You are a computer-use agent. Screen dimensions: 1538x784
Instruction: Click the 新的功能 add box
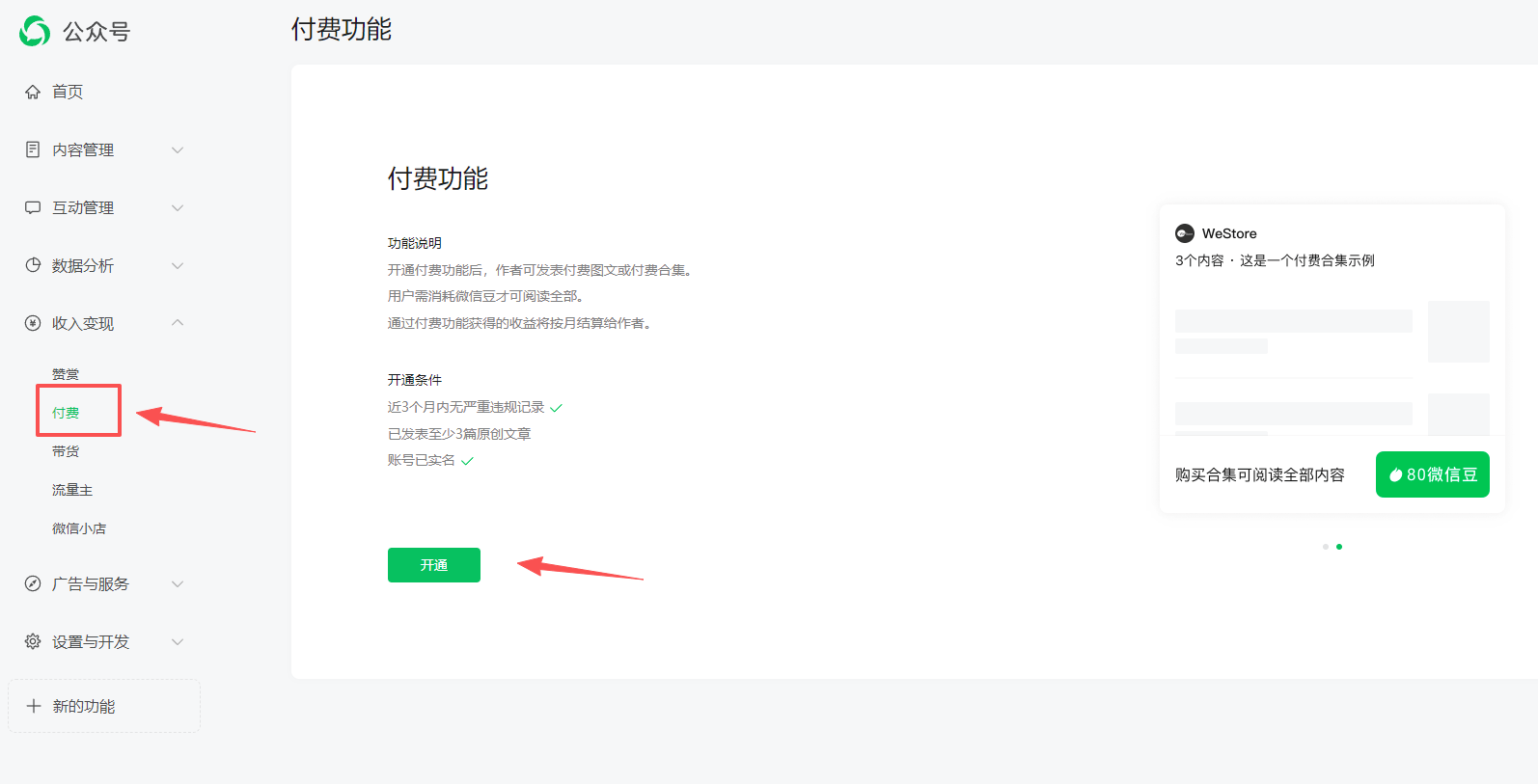104,706
